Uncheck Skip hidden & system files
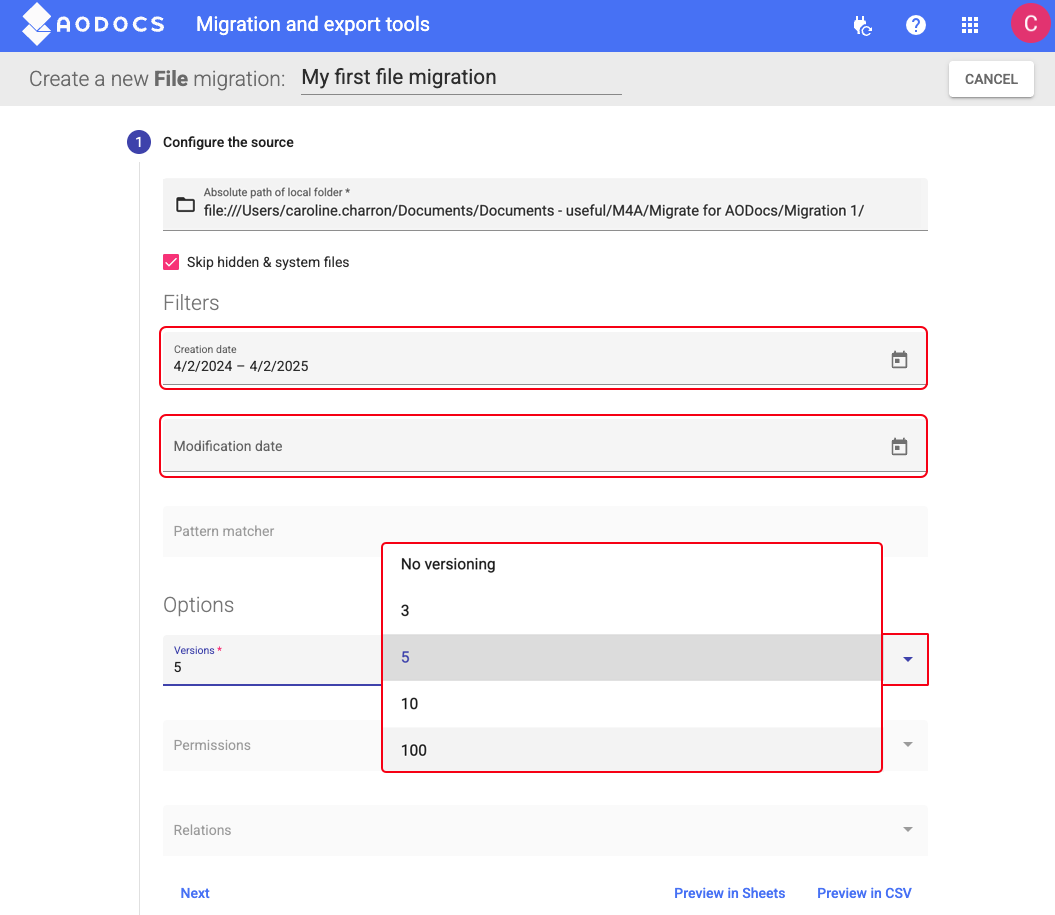Image resolution: width=1055 pixels, height=915 pixels. tap(171, 262)
